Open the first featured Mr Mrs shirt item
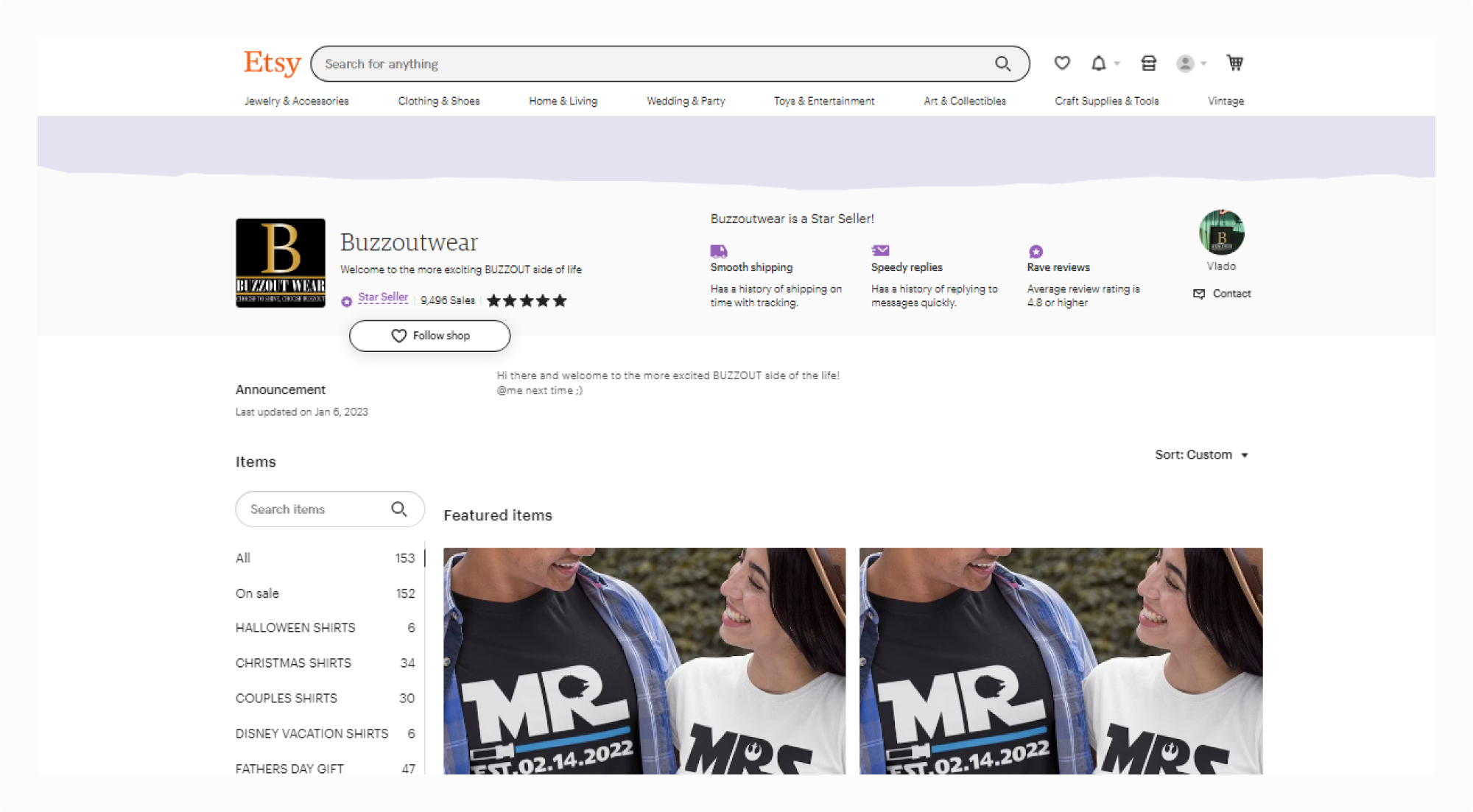Image resolution: width=1473 pixels, height=812 pixels. coord(644,660)
